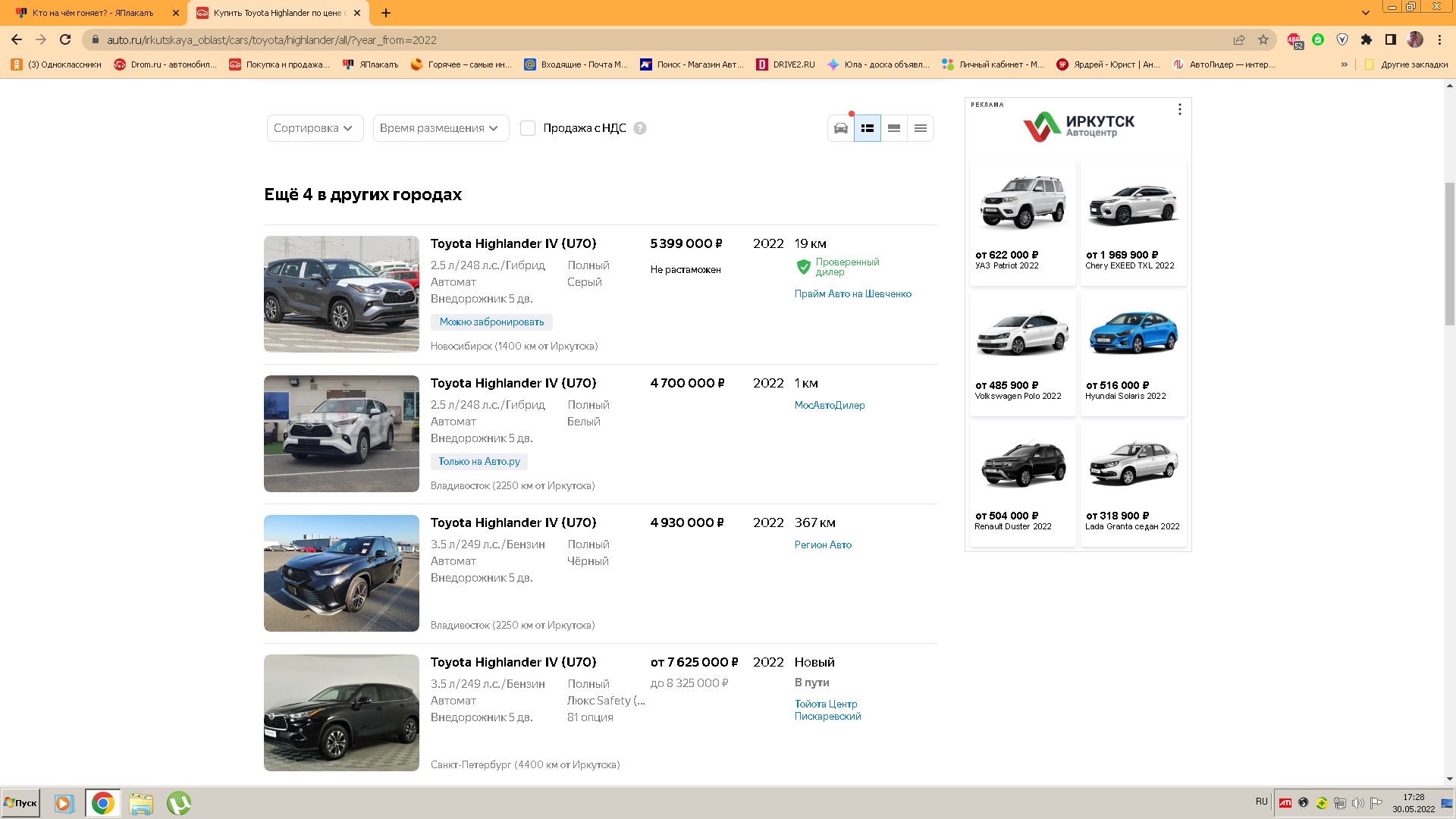Open the uTorrent taskbar icon

[179, 803]
